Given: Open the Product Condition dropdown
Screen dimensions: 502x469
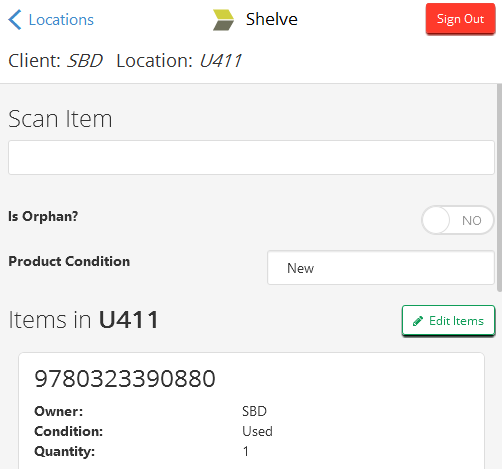Looking at the screenshot, I should (381, 268).
